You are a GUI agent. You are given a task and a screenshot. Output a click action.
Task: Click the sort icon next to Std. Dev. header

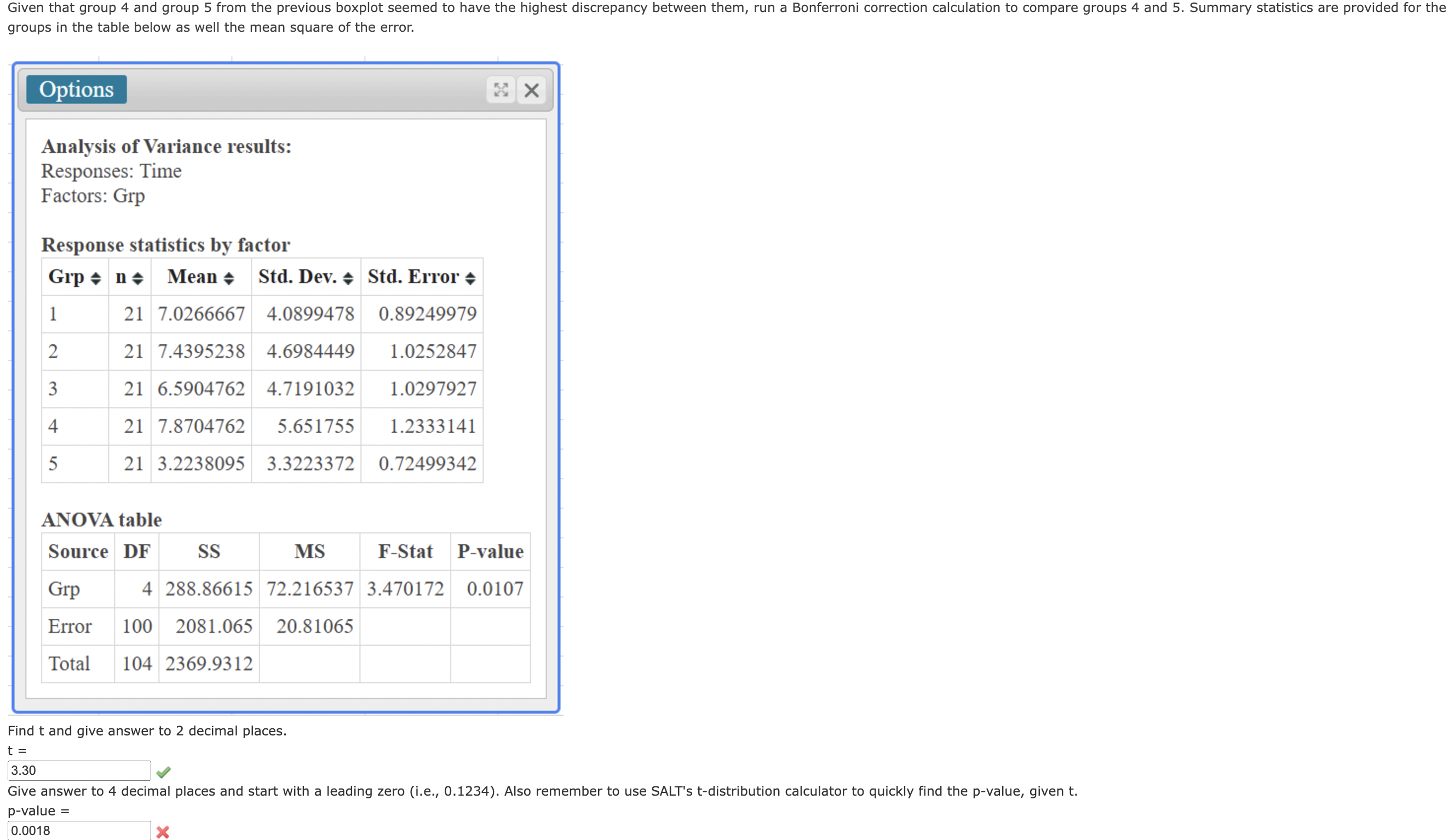click(x=349, y=278)
